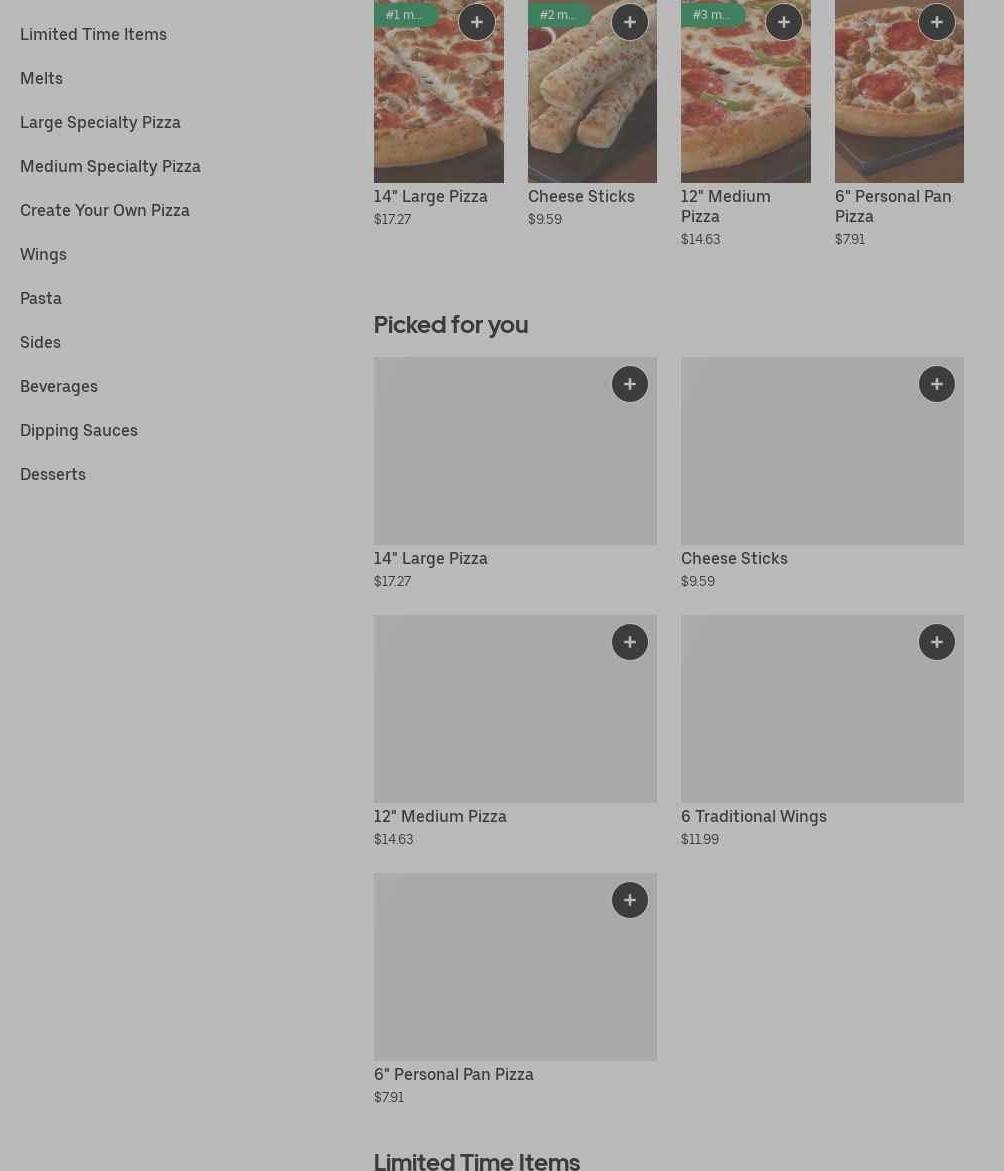Click the top-row Cheese Sticks photo
The width and height of the screenshot is (1004, 1171).
(592, 110)
